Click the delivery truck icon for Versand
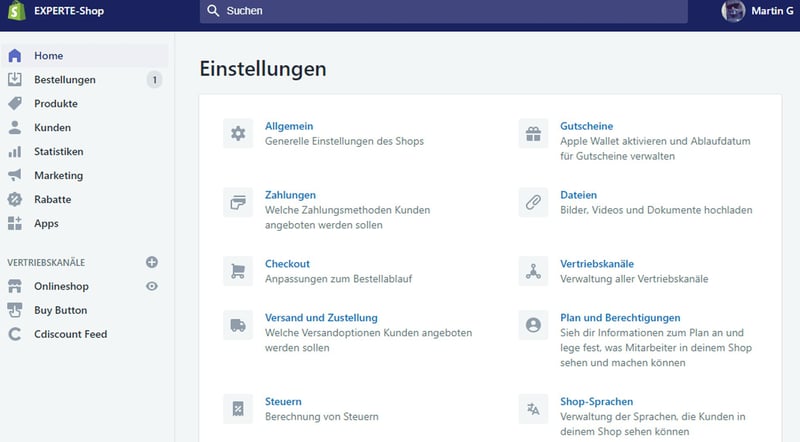 pyautogui.click(x=238, y=324)
